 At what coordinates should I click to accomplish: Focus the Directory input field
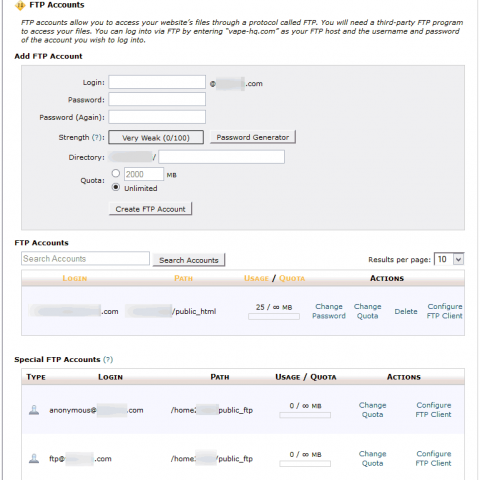point(221,157)
